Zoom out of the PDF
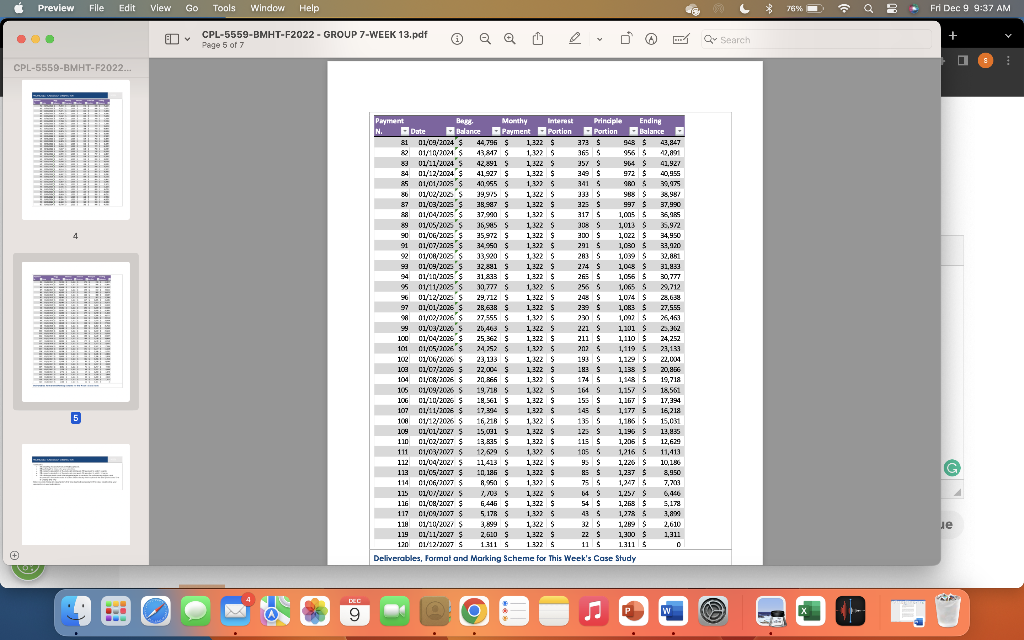This screenshot has width=1024, height=640. [484, 39]
